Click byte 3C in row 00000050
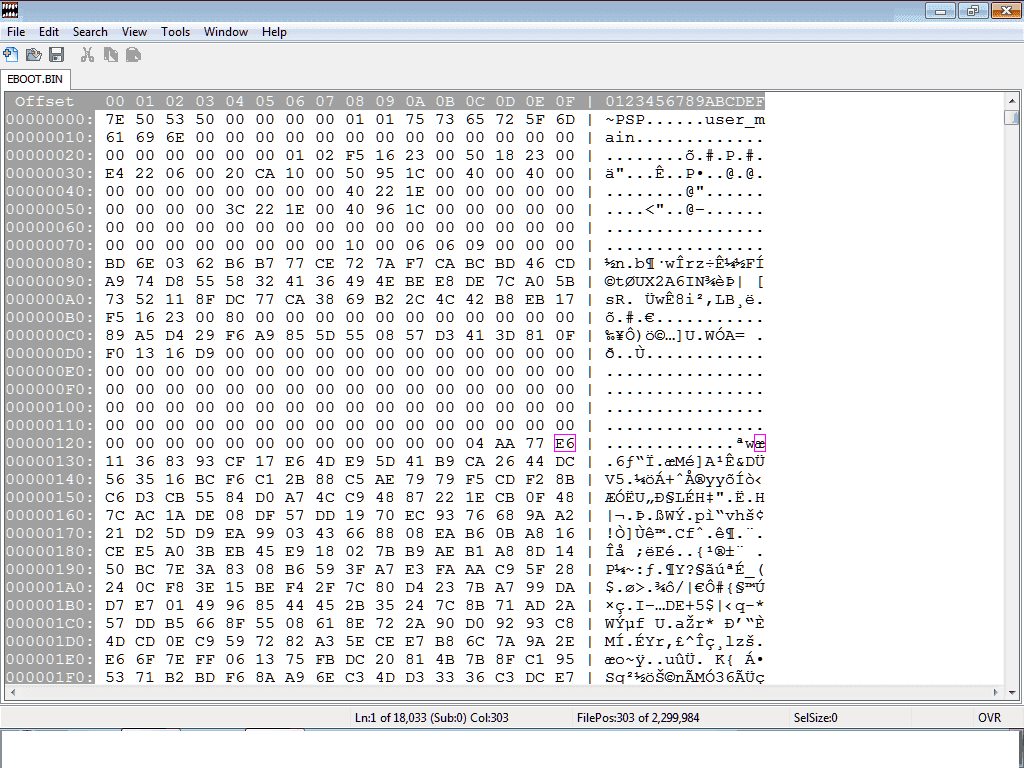Screen dimensions: 1024x768 coord(234,210)
